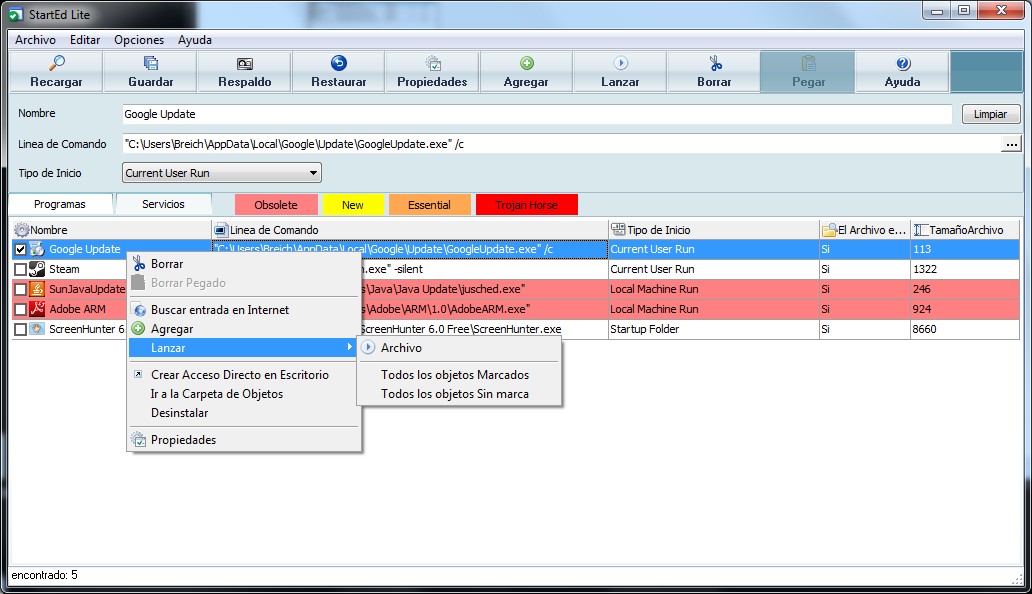
Task: Sort by the Tipo de Inicio column
Action: click(x=713, y=230)
